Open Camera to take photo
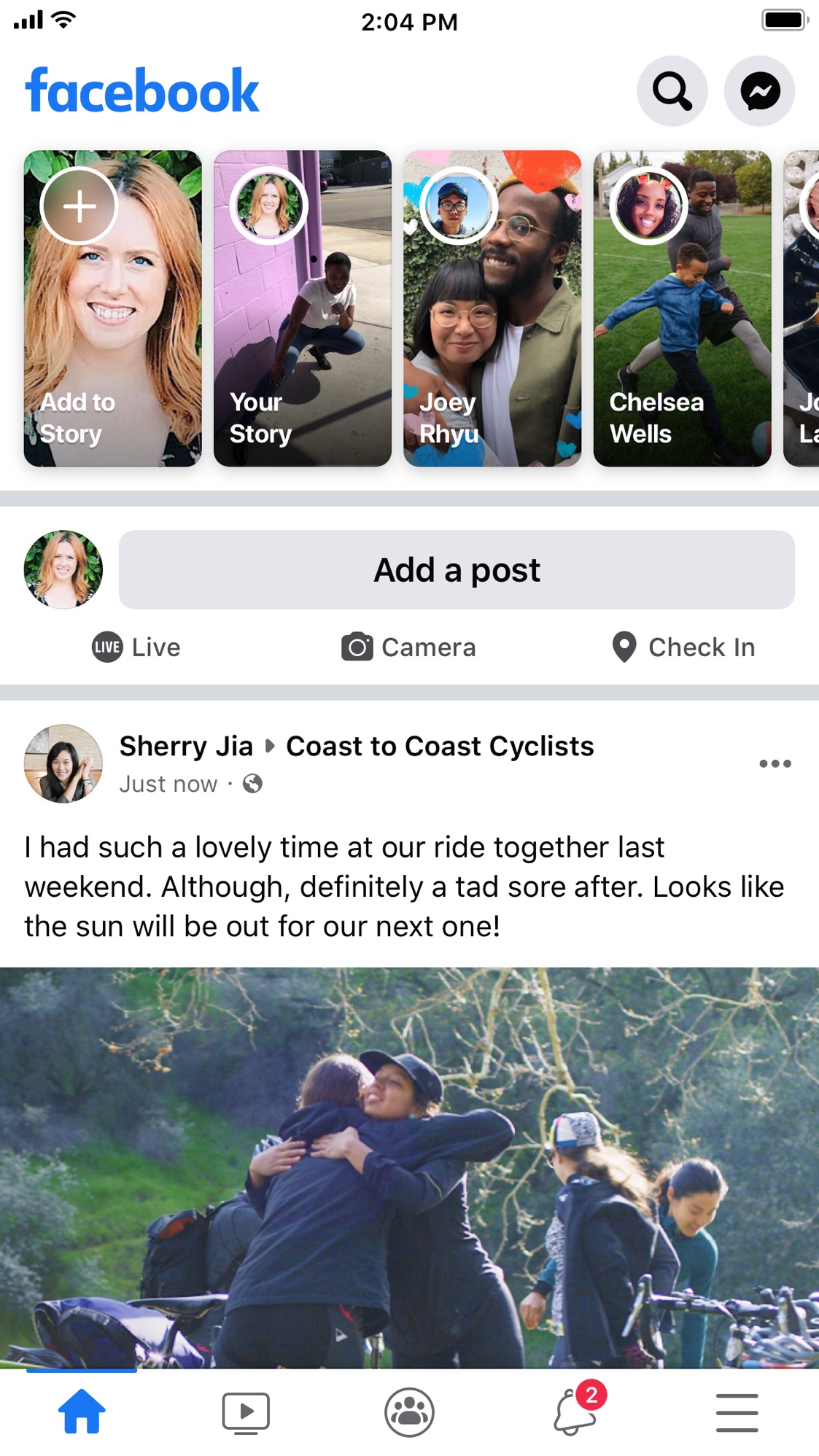This screenshot has width=819, height=1456. 408,647
